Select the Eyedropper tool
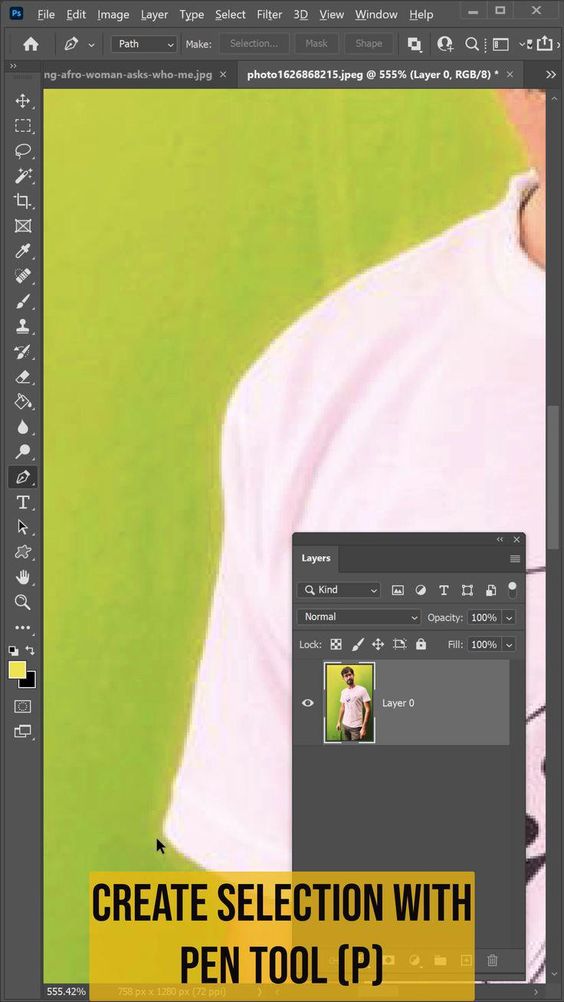The height and width of the screenshot is (1002, 564). click(23, 251)
